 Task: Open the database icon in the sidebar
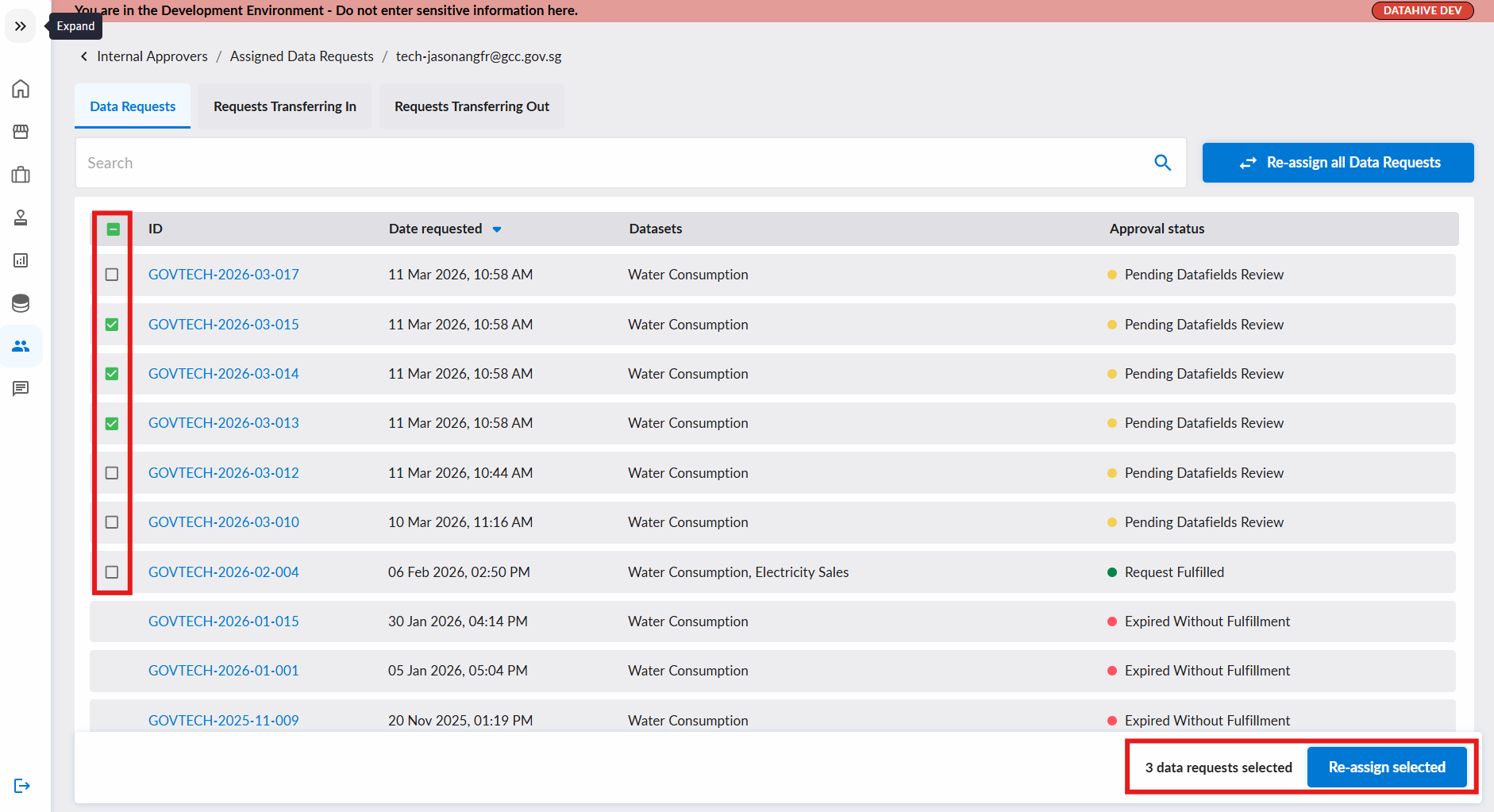(21, 303)
